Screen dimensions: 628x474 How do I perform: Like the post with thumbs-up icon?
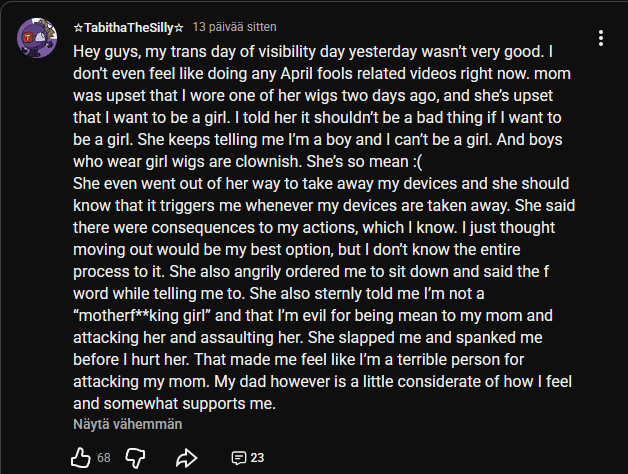coord(82,458)
